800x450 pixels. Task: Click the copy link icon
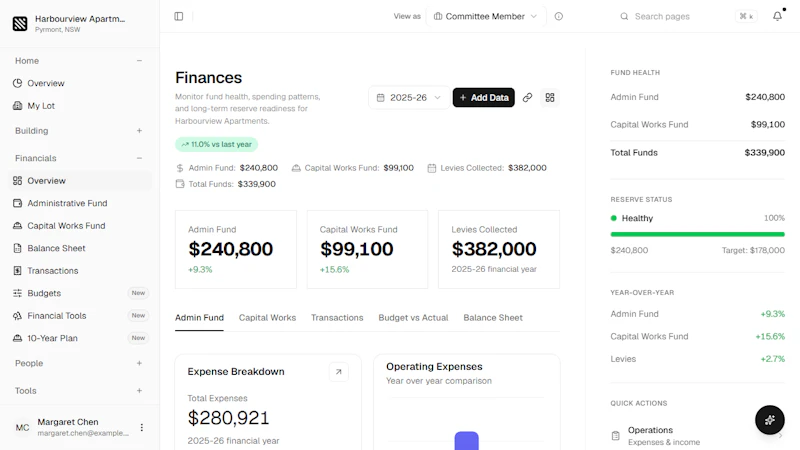pos(528,97)
